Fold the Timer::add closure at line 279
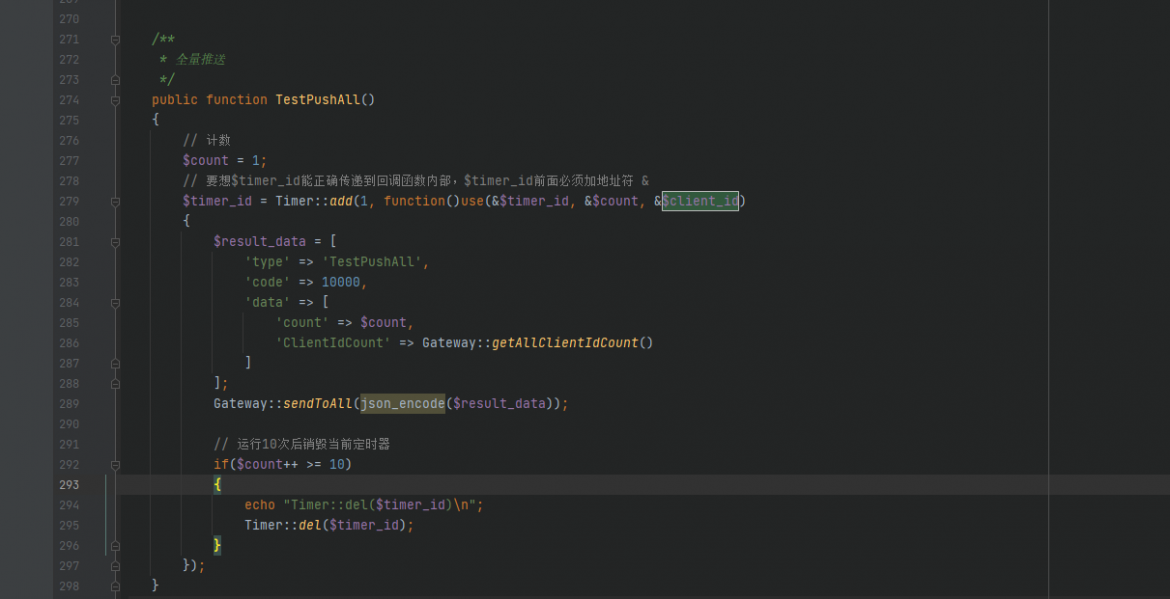Viewport: 1170px width, 599px height. [x=115, y=201]
